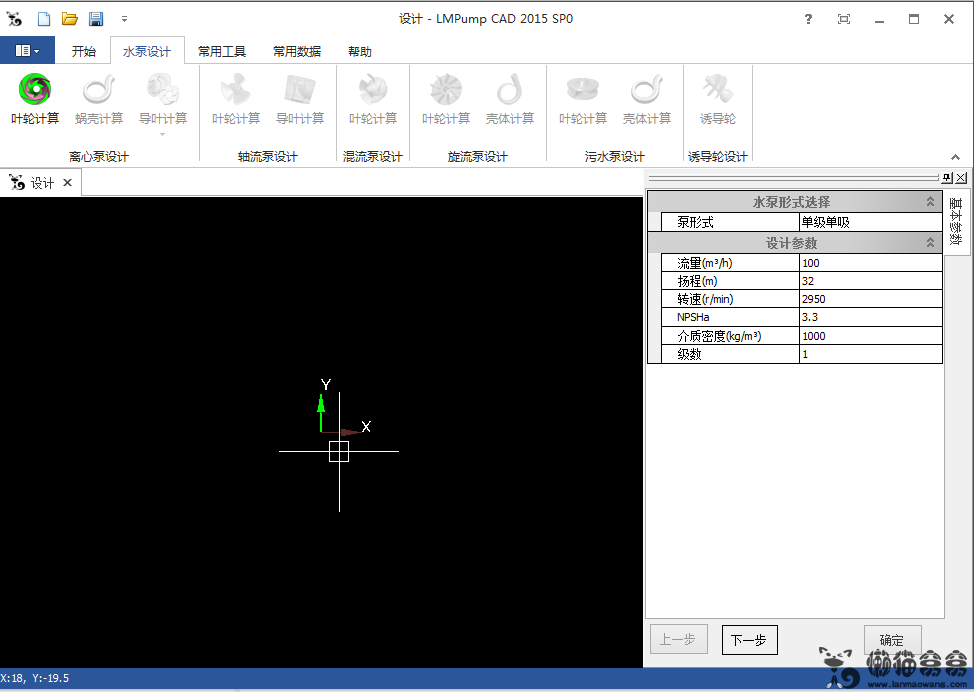Click the New document icon in title bar
The image size is (974, 692).
[43, 19]
